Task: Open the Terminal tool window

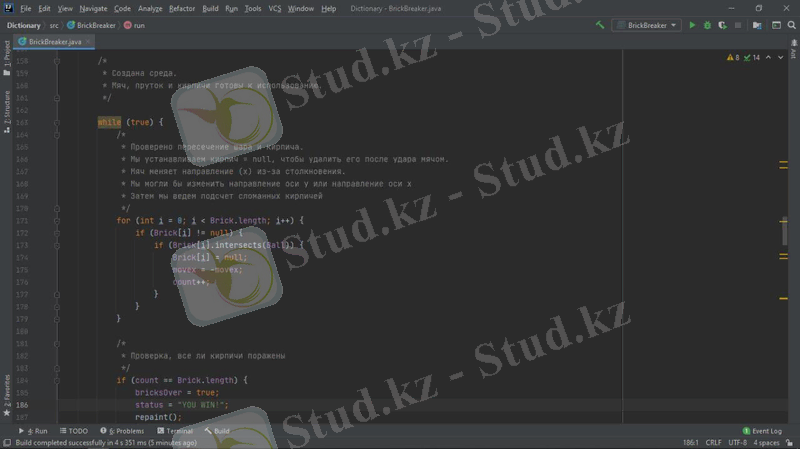Action: [x=173, y=431]
